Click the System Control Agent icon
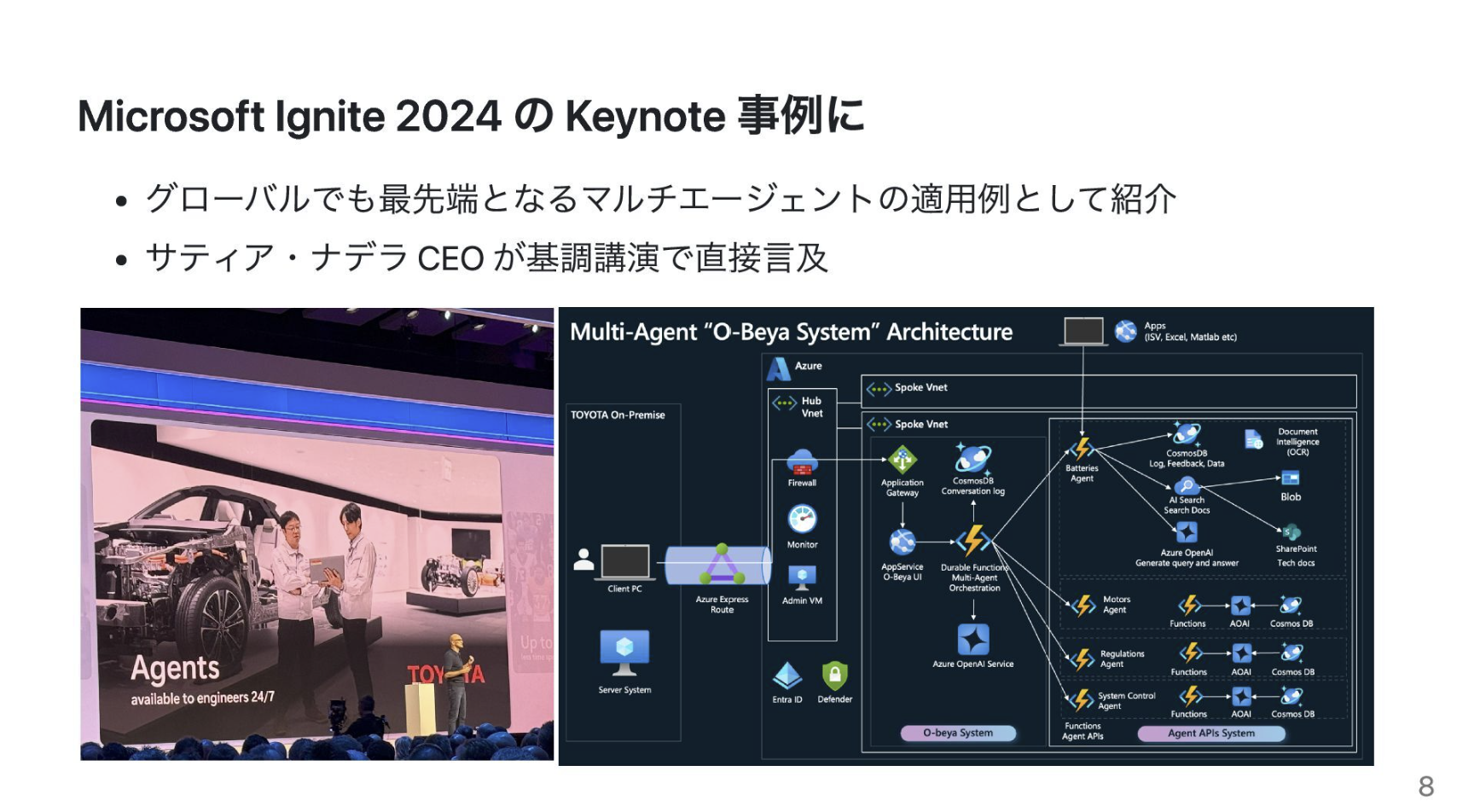Screen dimensions: 1457x812 click(1080, 700)
